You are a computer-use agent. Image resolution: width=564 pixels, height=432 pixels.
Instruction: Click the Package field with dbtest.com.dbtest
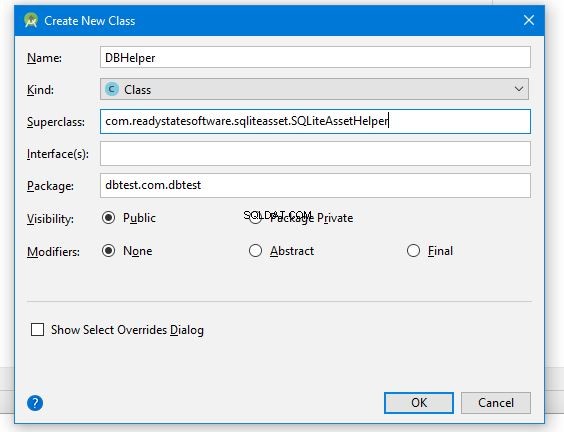(315, 185)
